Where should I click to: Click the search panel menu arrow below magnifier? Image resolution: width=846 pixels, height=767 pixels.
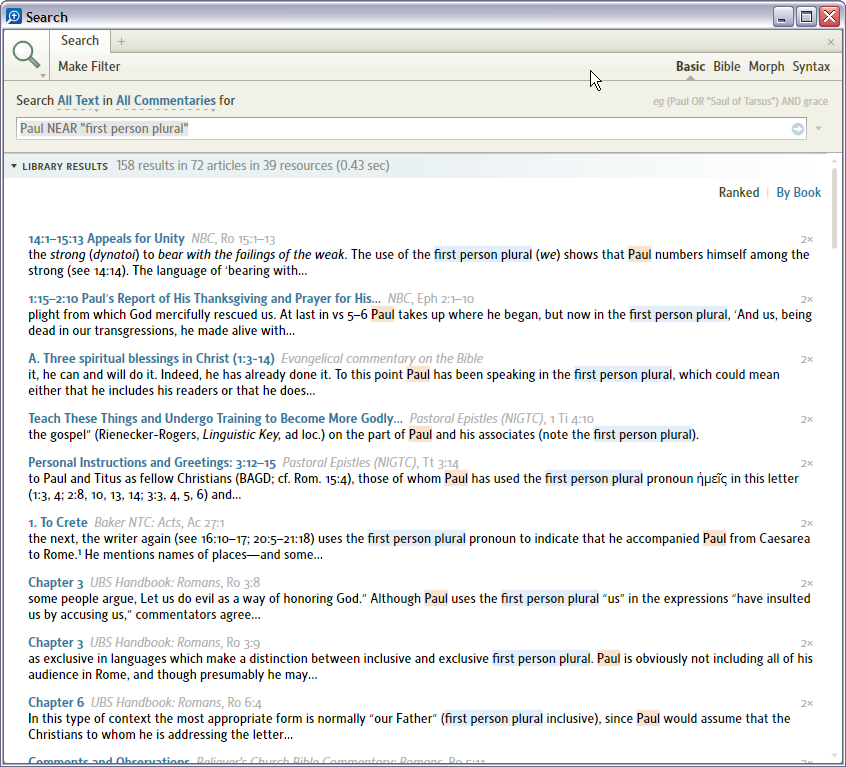(43, 76)
